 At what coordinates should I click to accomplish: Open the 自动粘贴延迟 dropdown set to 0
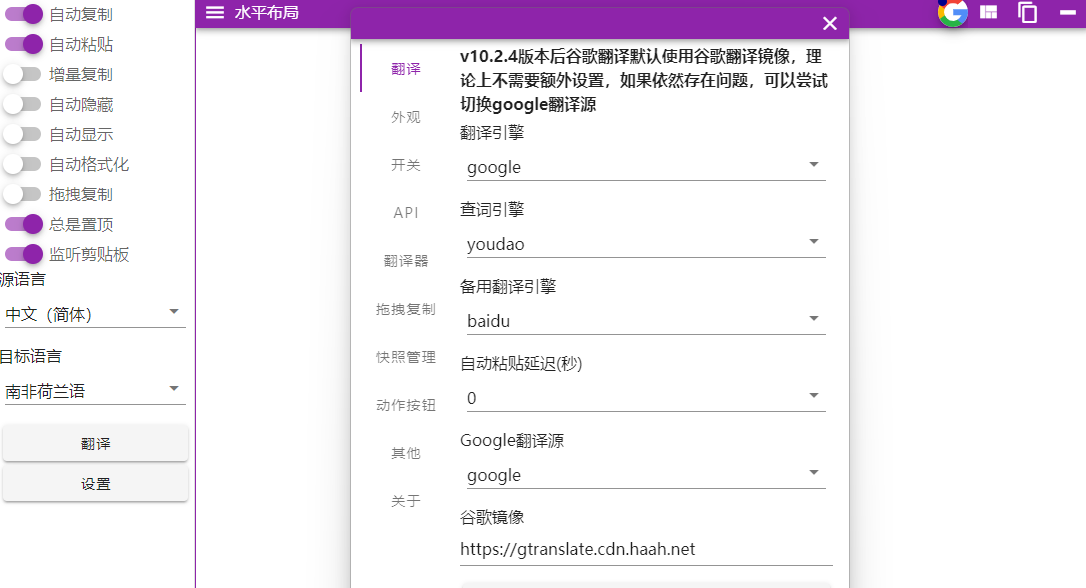click(644, 398)
